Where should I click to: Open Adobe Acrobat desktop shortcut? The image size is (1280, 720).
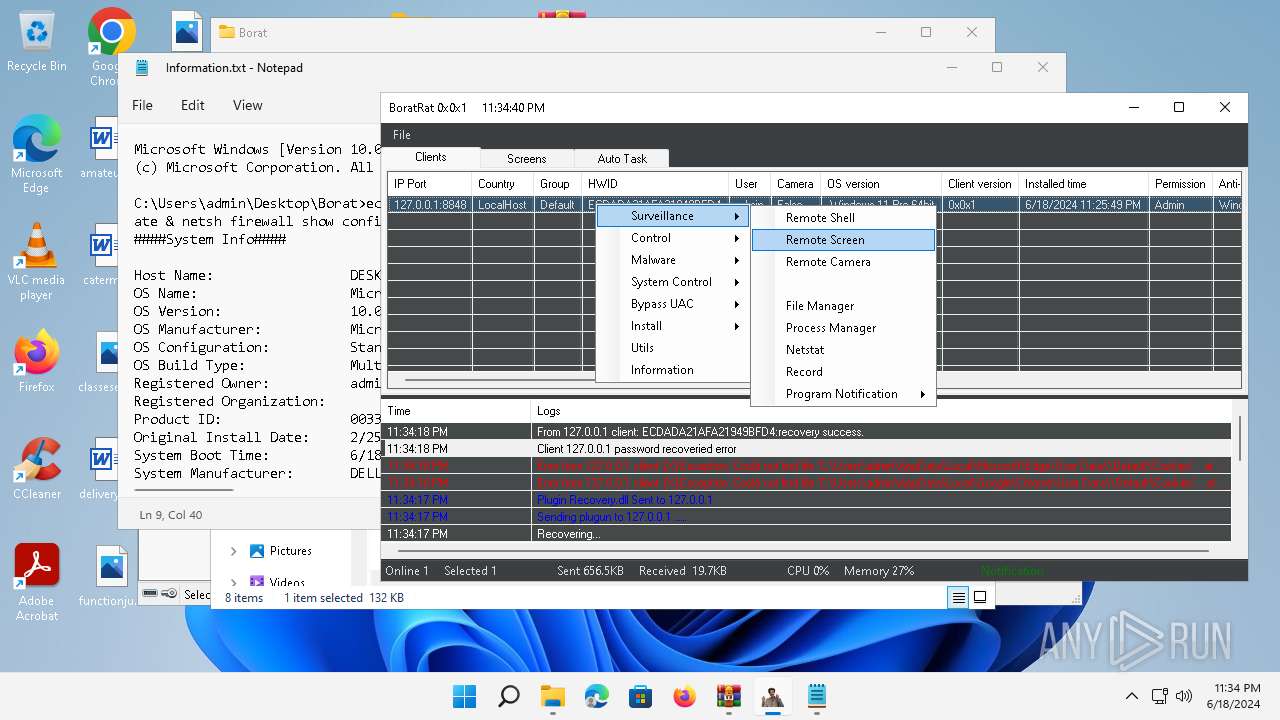coord(37,582)
